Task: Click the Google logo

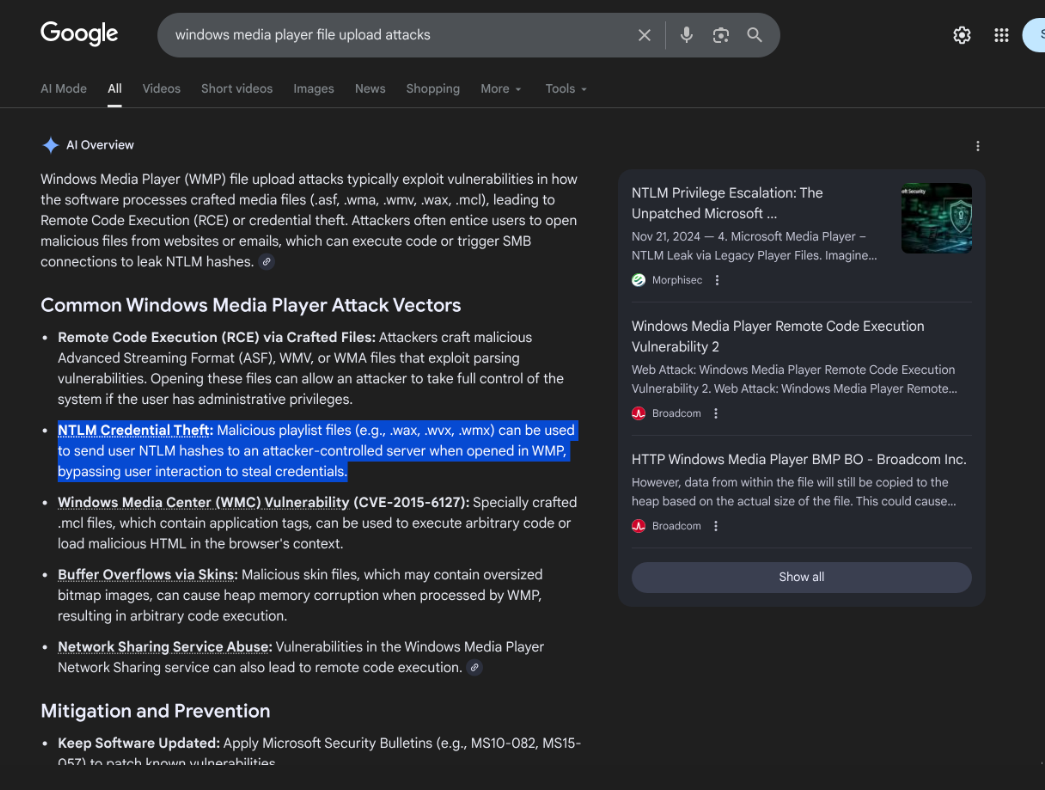Action: click(x=79, y=33)
